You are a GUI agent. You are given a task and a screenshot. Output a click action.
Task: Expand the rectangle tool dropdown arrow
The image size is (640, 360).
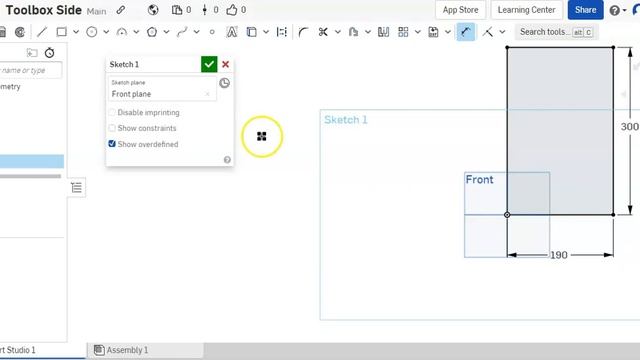point(76,32)
